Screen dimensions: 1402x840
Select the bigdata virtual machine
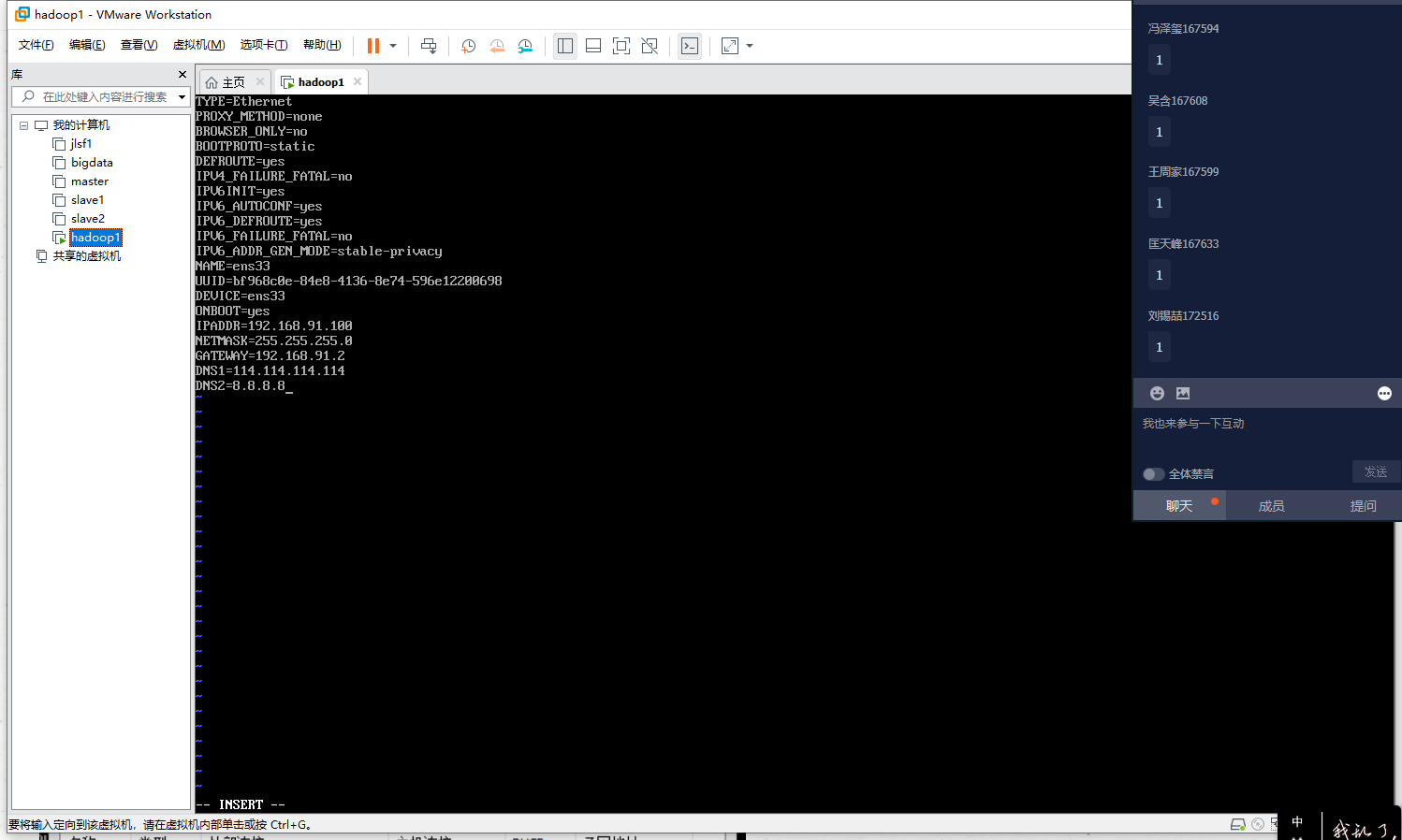coord(92,163)
